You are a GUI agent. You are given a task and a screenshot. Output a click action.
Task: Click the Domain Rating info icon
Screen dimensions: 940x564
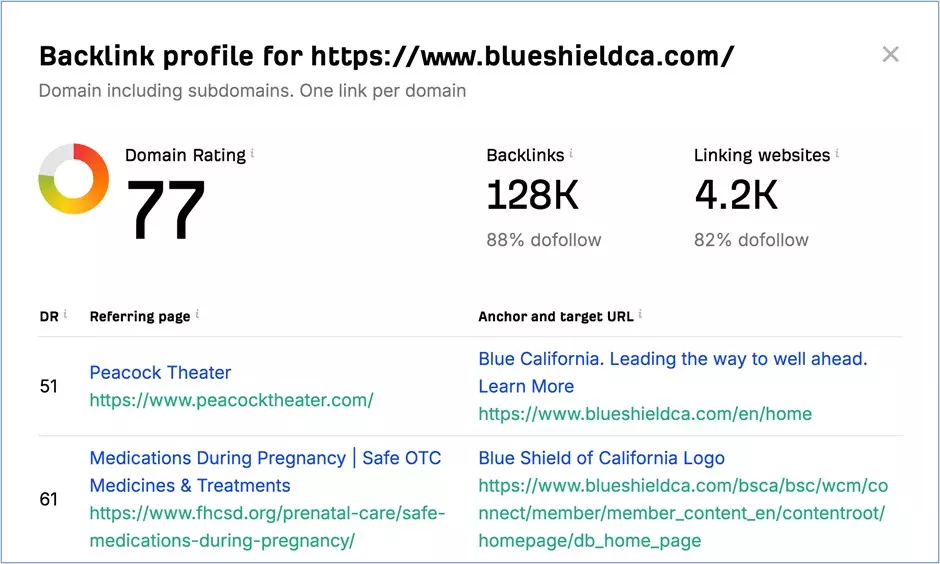pos(252,153)
